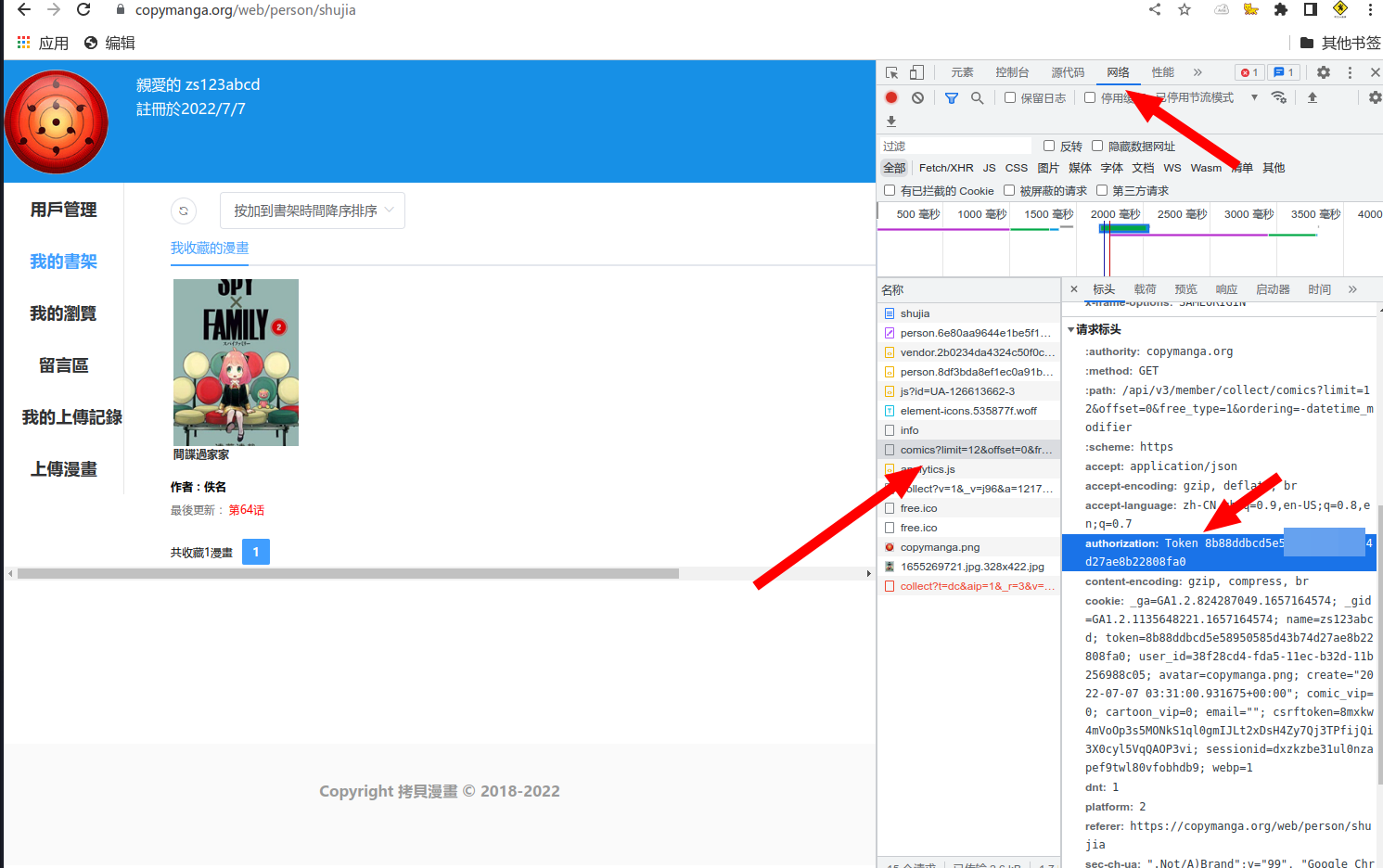This screenshot has height=868, width=1383.
Task: Open the 响应 request tab
Action: tap(1227, 289)
